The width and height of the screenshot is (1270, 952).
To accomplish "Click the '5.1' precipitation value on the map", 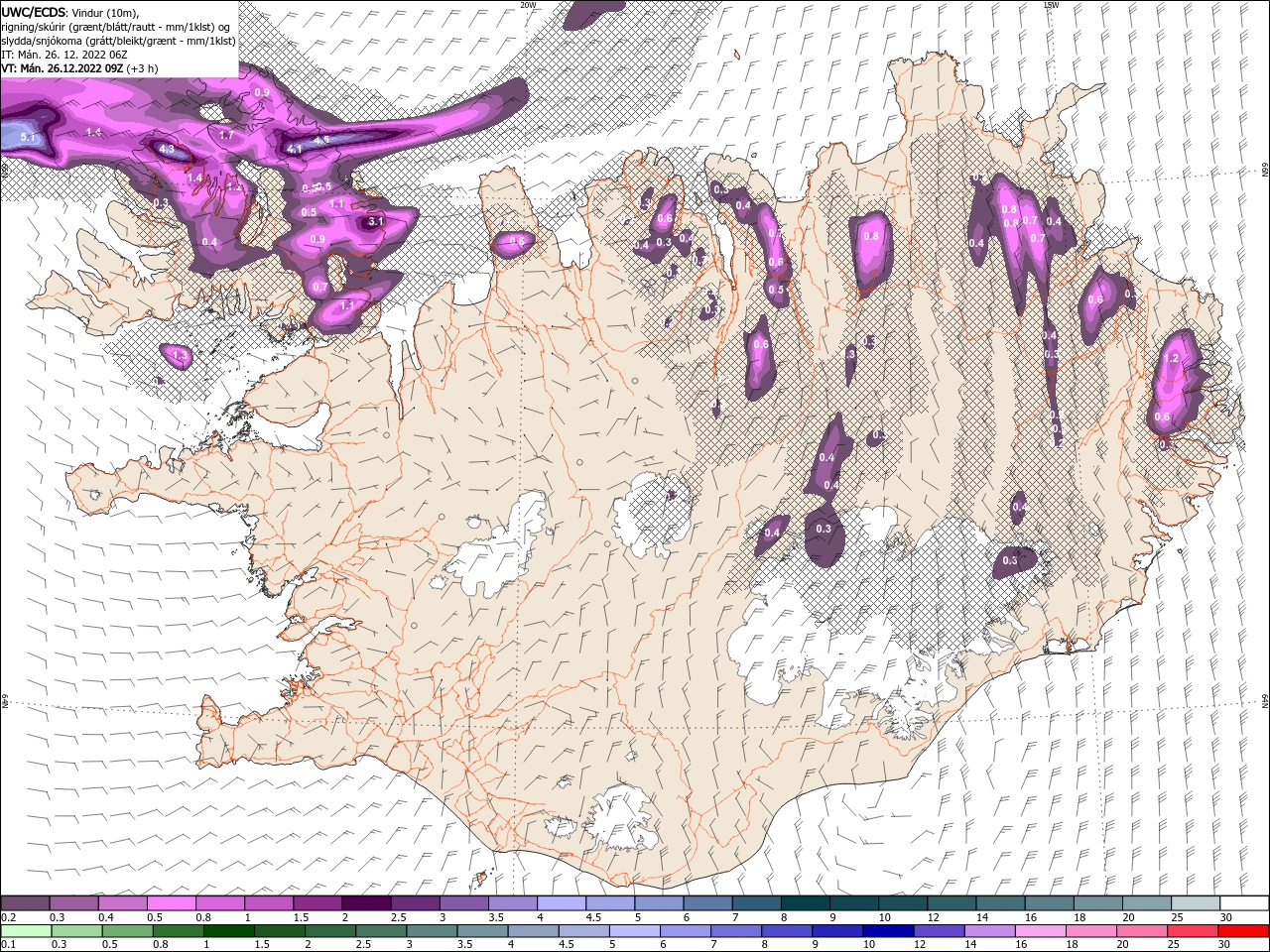I will tap(28, 137).
